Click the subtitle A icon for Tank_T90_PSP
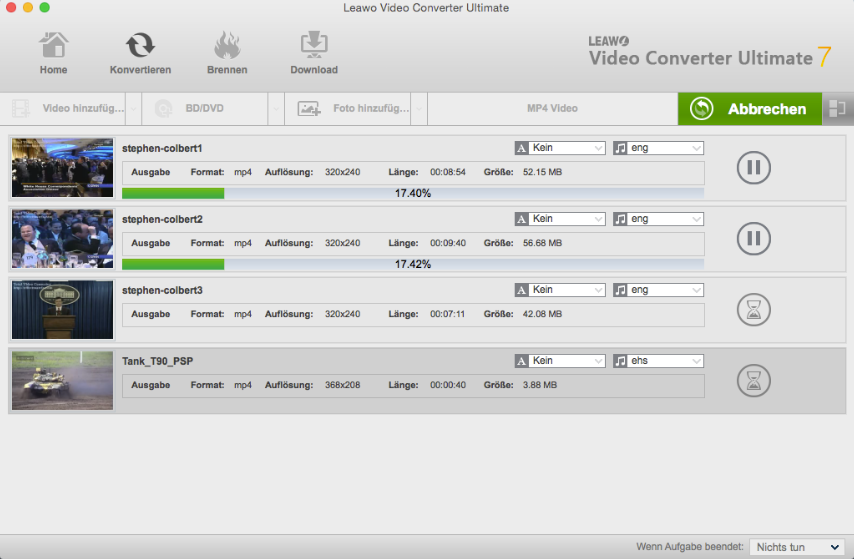Viewport: 854px width, 559px height. tap(521, 361)
